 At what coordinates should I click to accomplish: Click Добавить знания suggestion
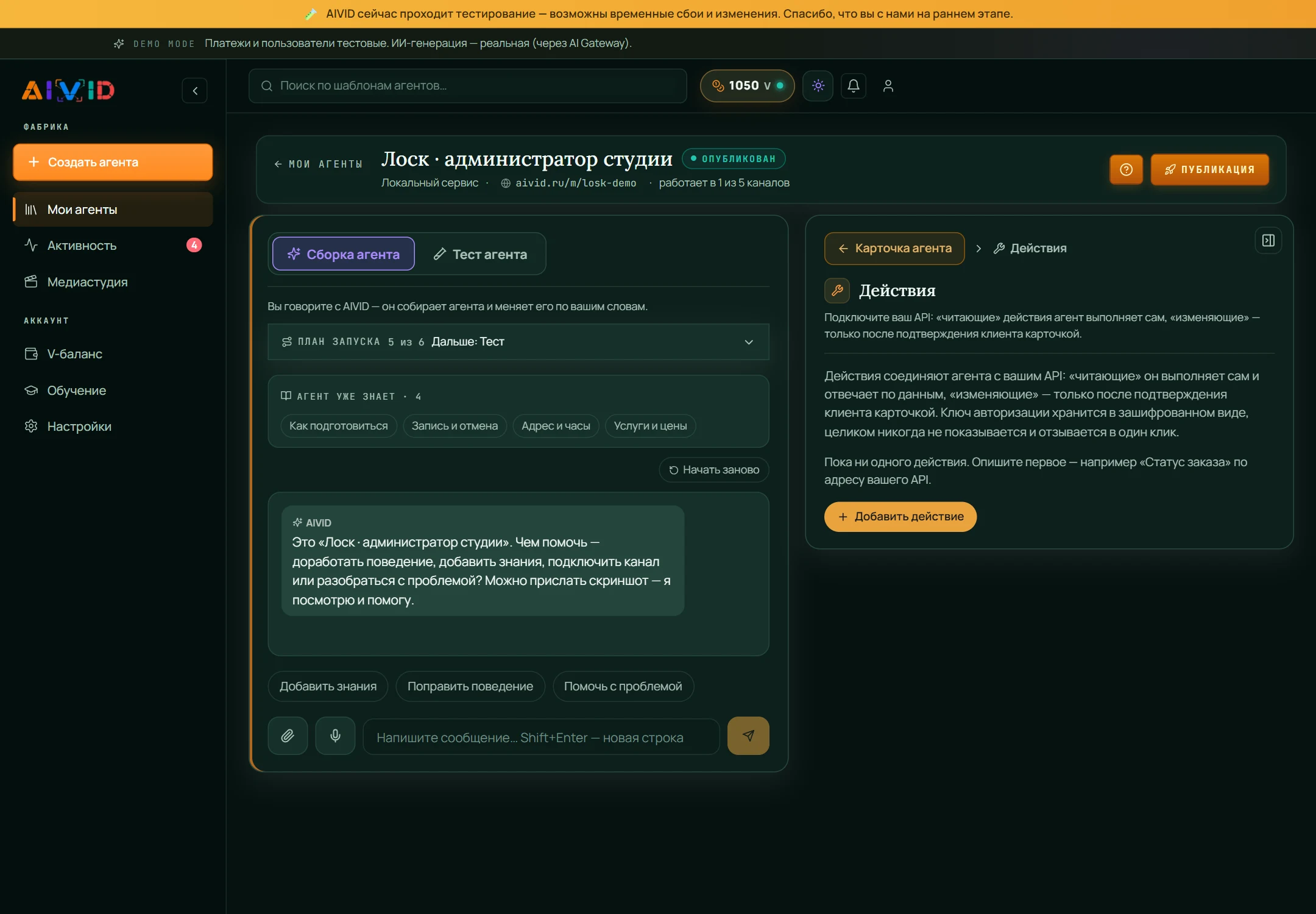[328, 687]
